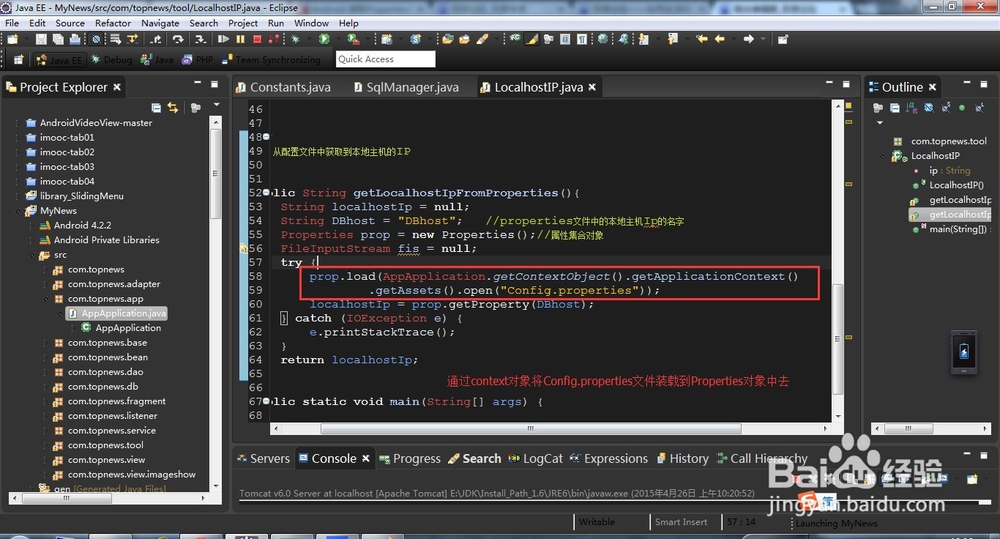Viewport: 1000px width, 539px height.
Task: Click the Open Perspective icon
Action: (x=18, y=59)
